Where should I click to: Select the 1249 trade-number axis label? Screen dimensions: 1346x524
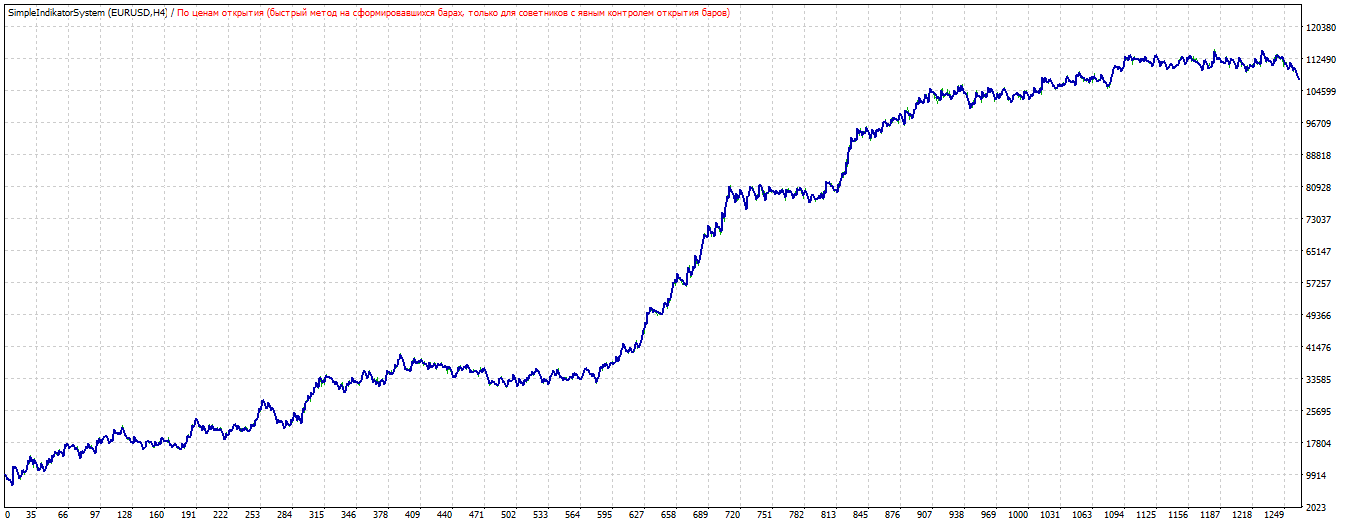1274,516
